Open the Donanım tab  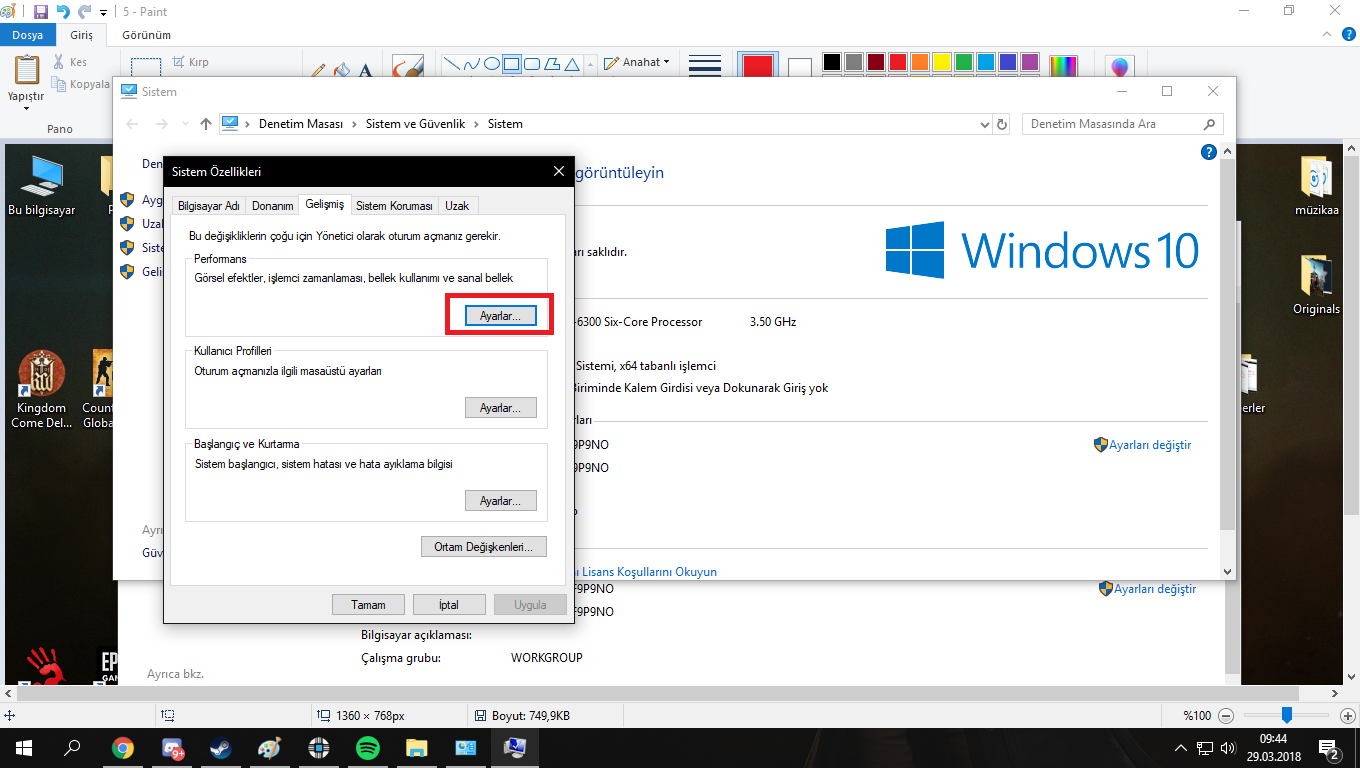(272, 206)
